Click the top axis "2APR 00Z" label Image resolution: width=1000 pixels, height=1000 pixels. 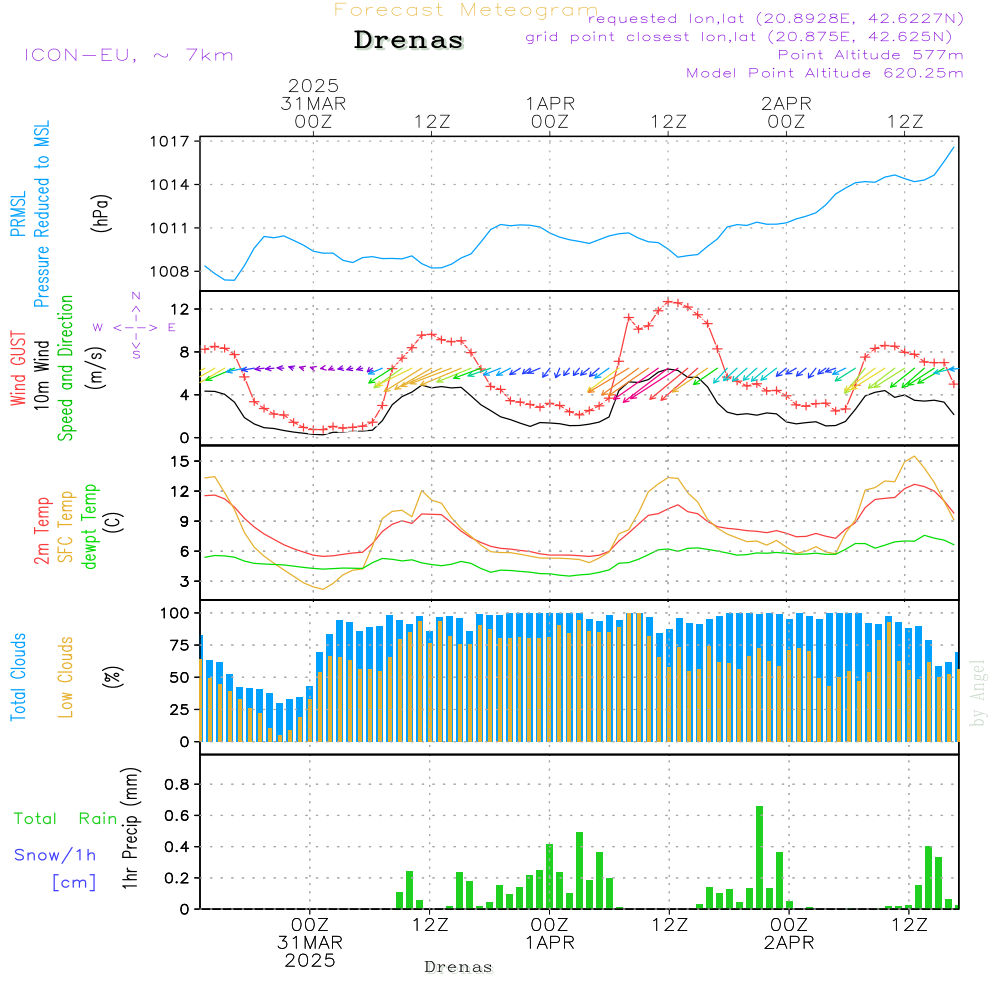pyautogui.click(x=786, y=112)
